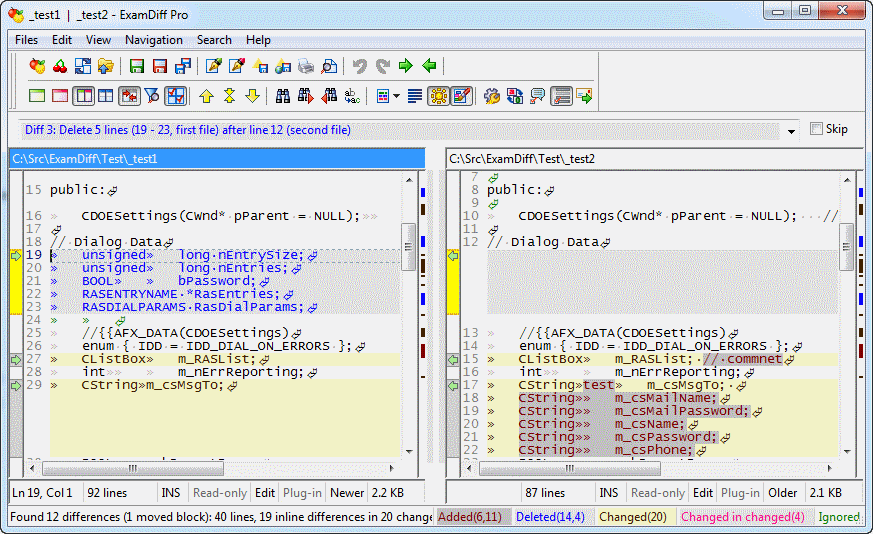Screen dimensions: 873x534
Task: Open the Edit menu
Action: (62, 40)
